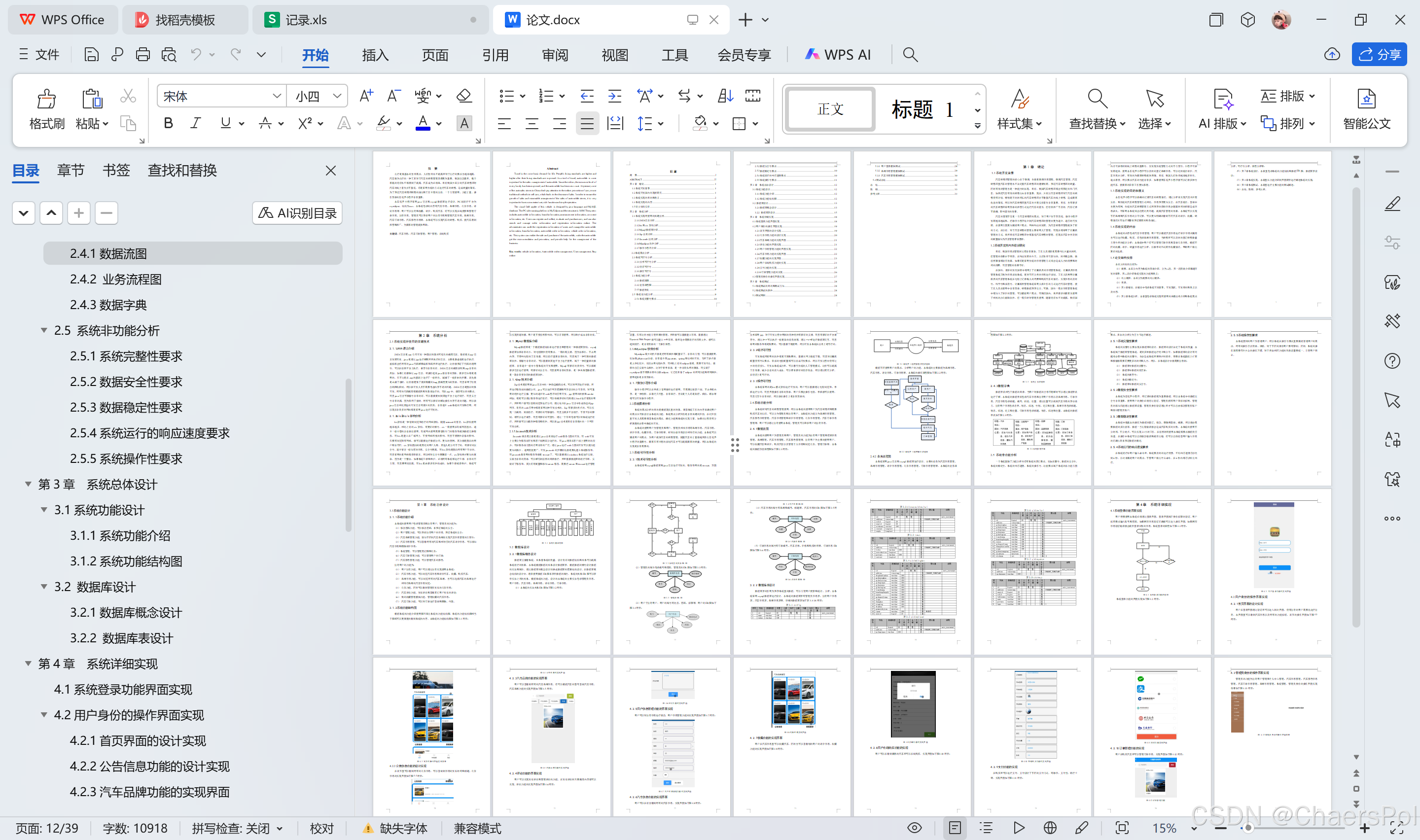The image size is (1420, 840).
Task: Select Align Left paragraph alignment
Action: (x=504, y=123)
